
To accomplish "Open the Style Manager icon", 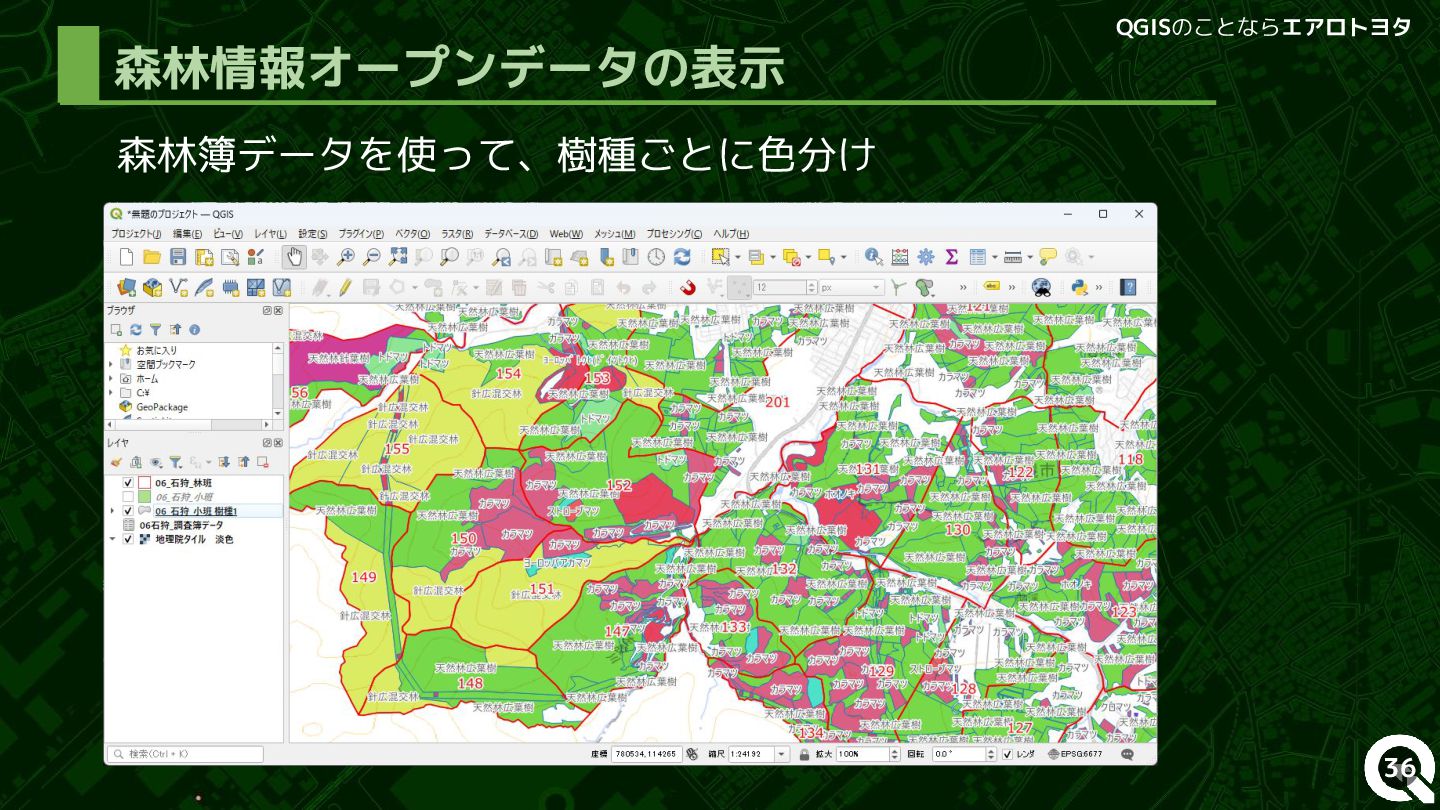I will tap(256, 257).
